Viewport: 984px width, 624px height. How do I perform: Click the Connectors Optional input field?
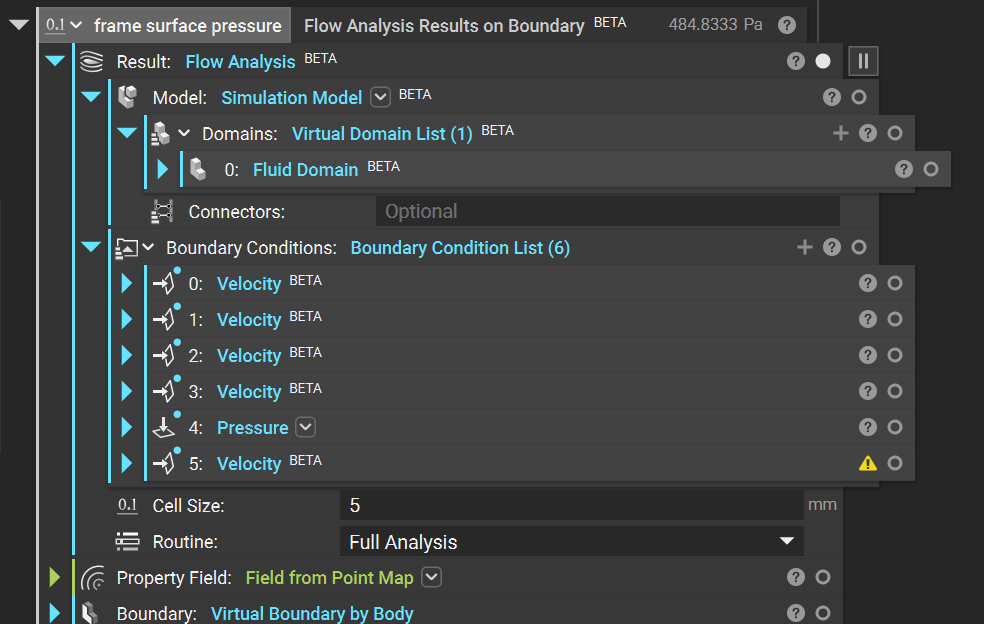click(x=607, y=211)
